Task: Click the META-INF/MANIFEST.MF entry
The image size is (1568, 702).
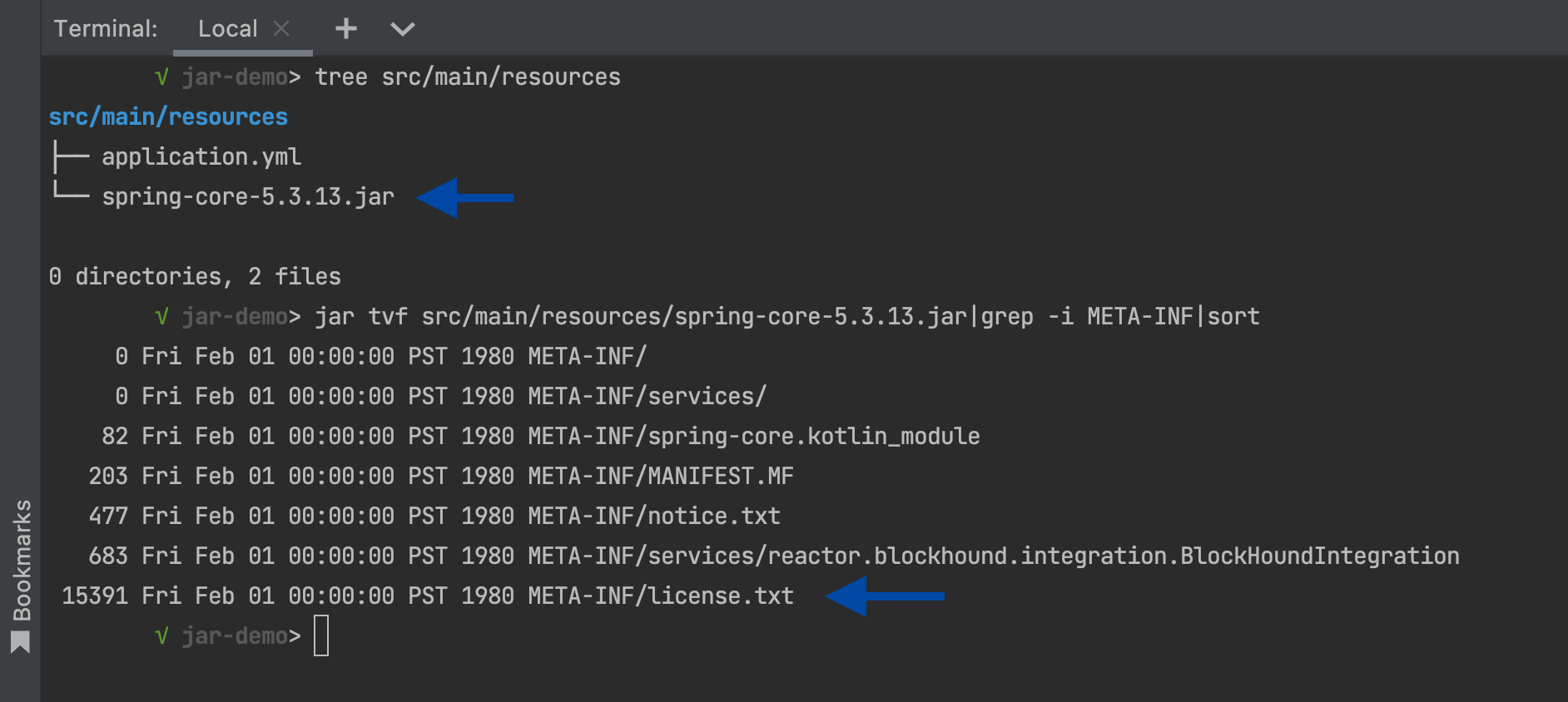Action: coord(661,476)
